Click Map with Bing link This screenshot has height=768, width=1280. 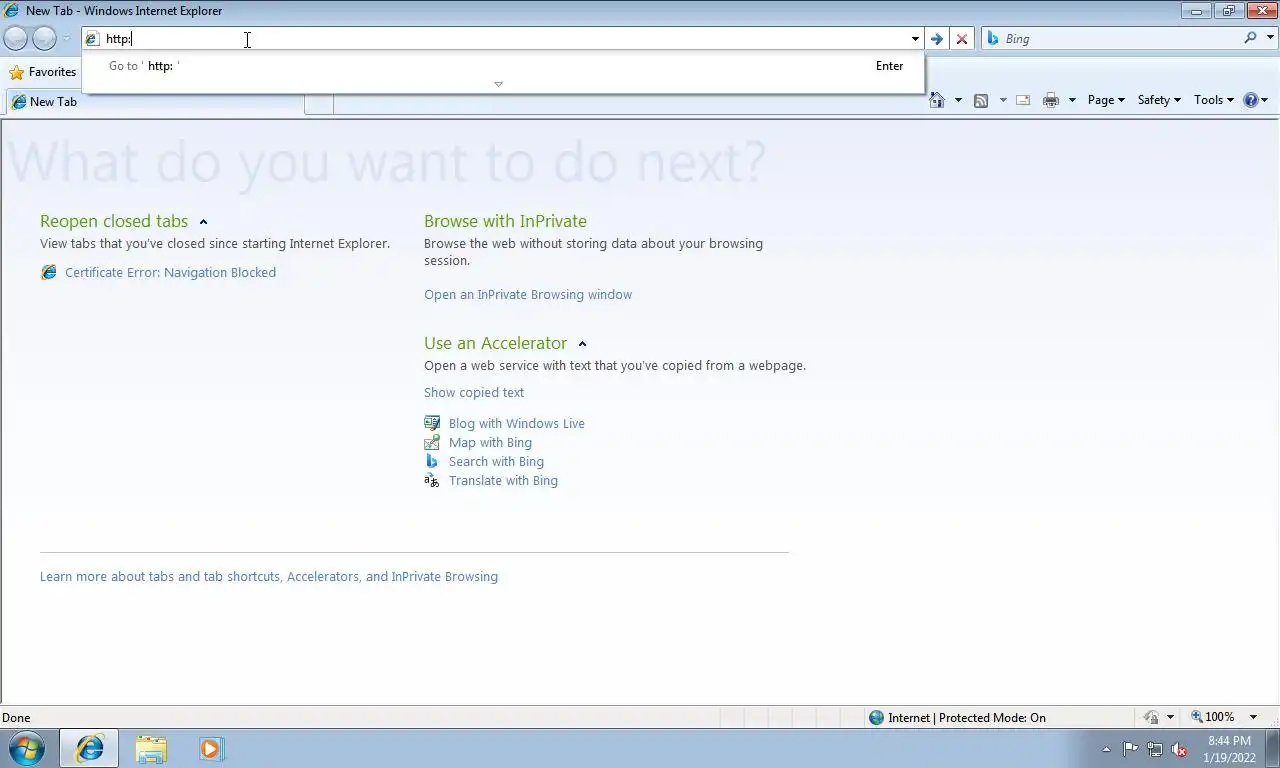tap(490, 442)
